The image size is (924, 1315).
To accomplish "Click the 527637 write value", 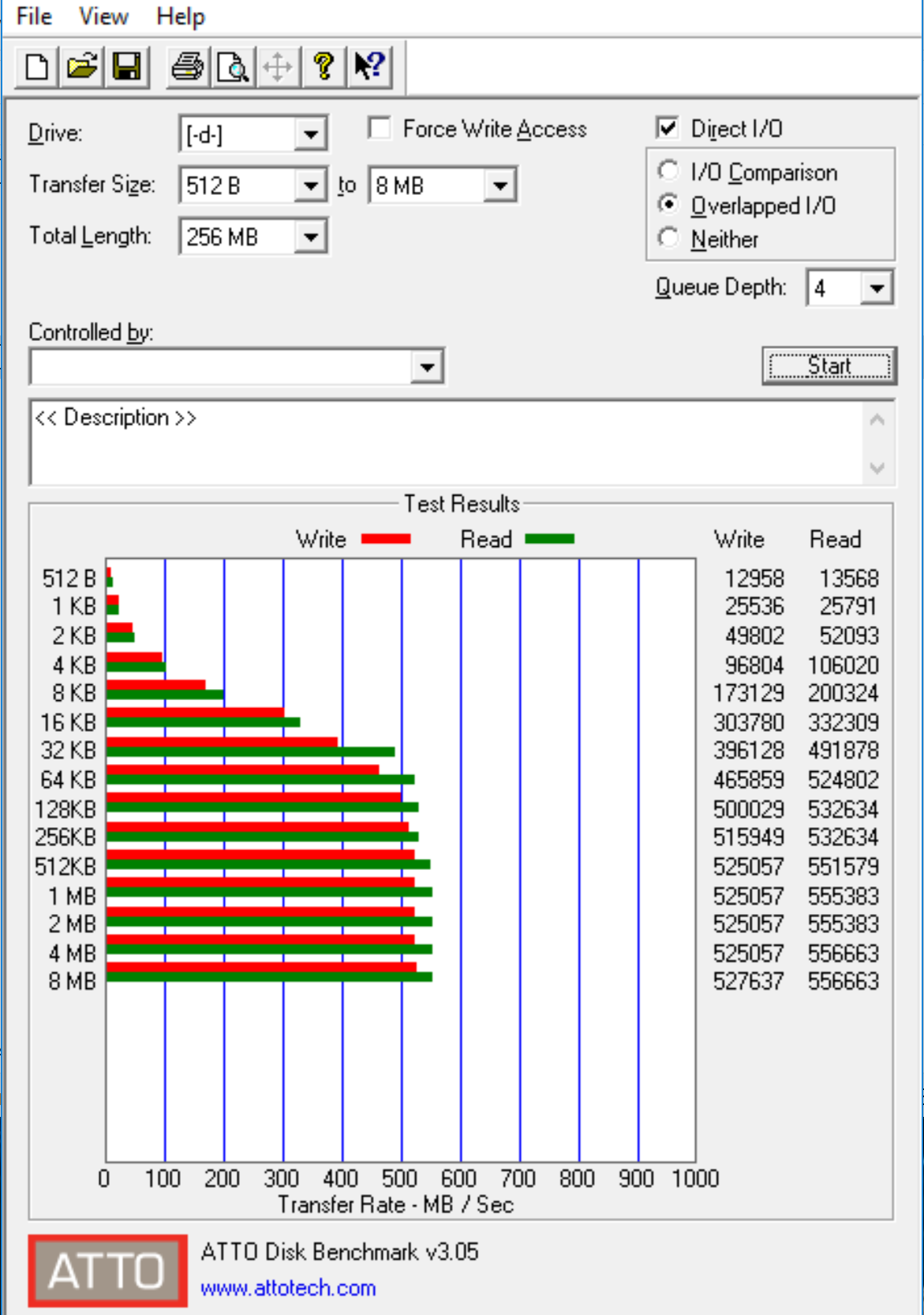I will point(749,981).
